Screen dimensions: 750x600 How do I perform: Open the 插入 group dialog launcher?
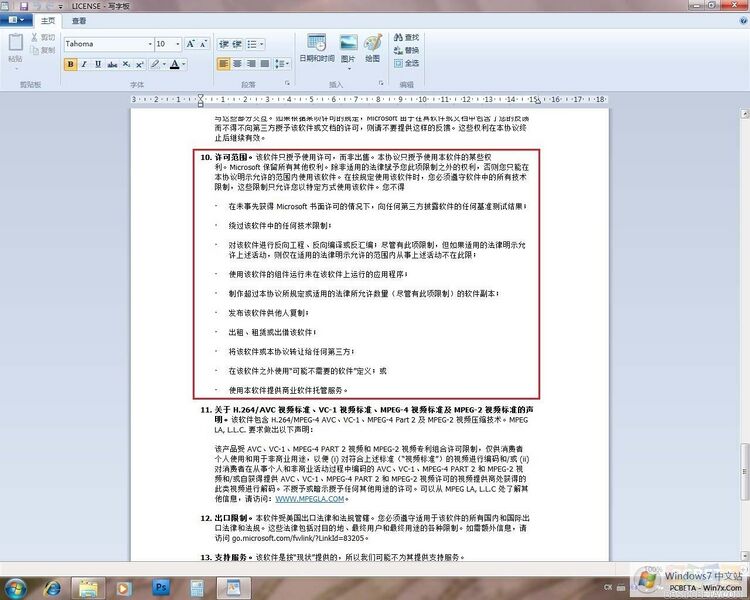point(381,83)
